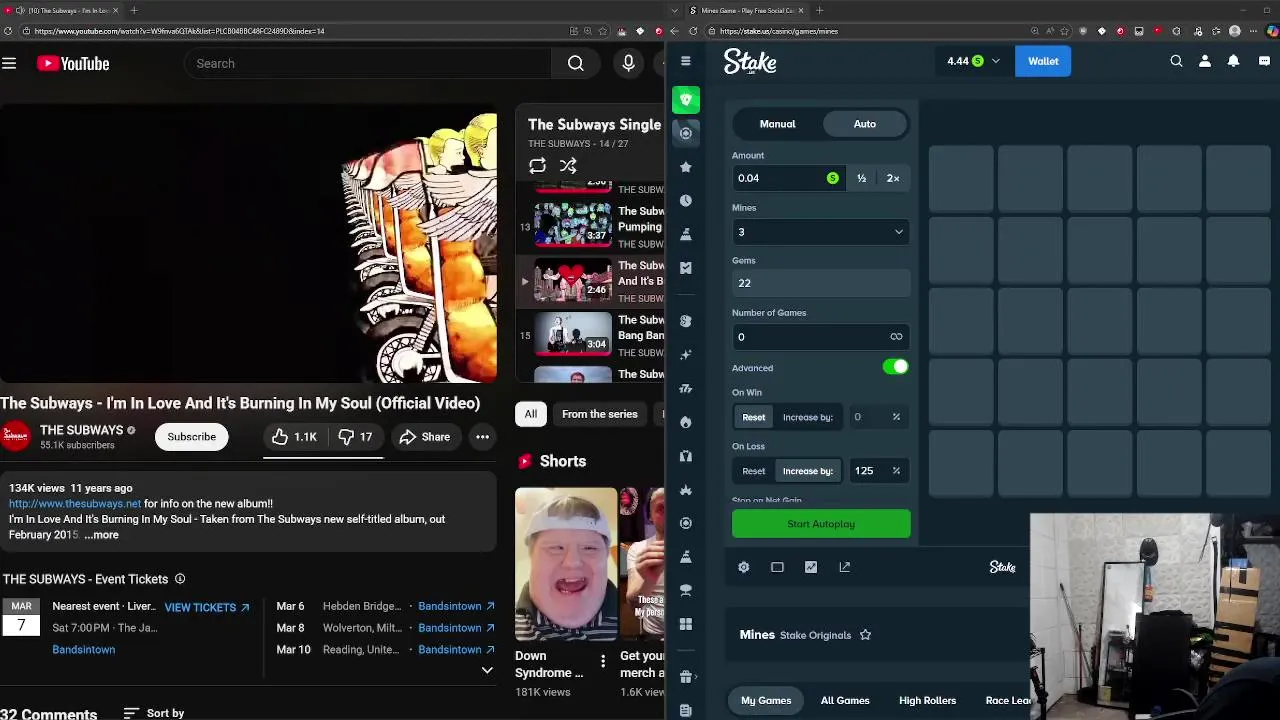Halve the bet amount with ½
Image resolution: width=1280 pixels, height=720 pixels.
[861, 178]
